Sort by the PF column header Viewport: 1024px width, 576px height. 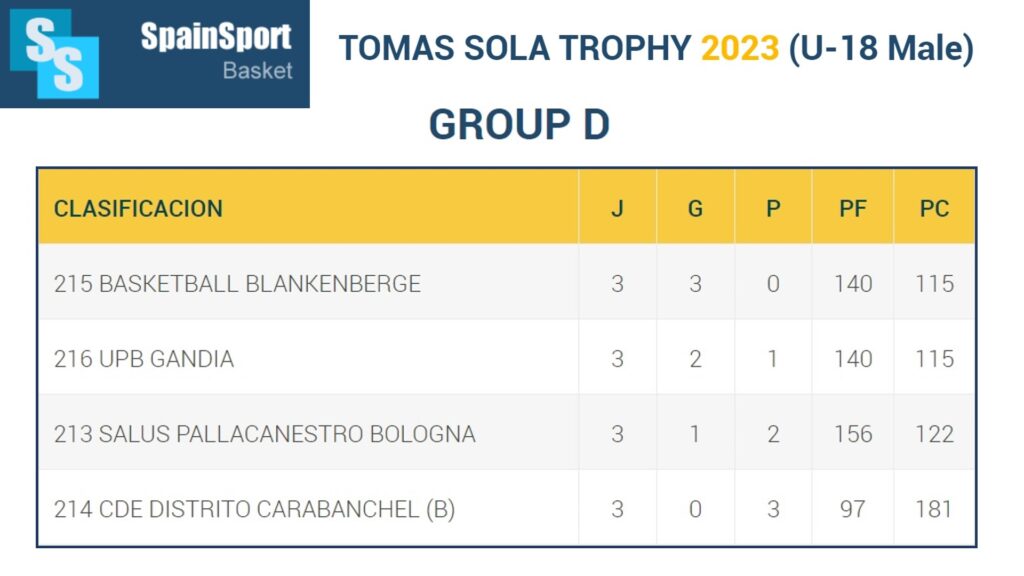pyautogui.click(x=853, y=209)
